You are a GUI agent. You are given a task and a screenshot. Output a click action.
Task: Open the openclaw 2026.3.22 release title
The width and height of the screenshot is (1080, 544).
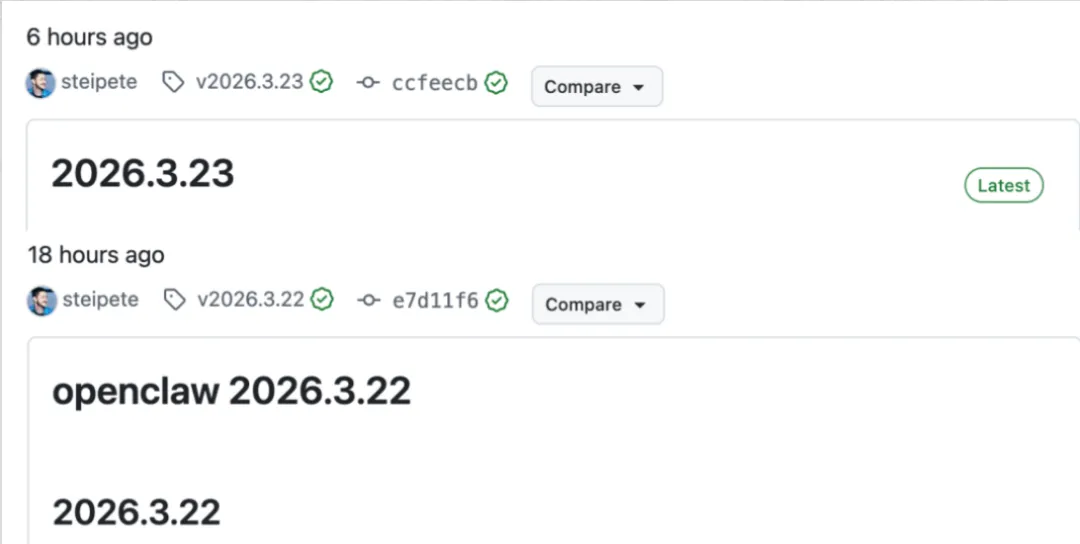[x=231, y=391]
